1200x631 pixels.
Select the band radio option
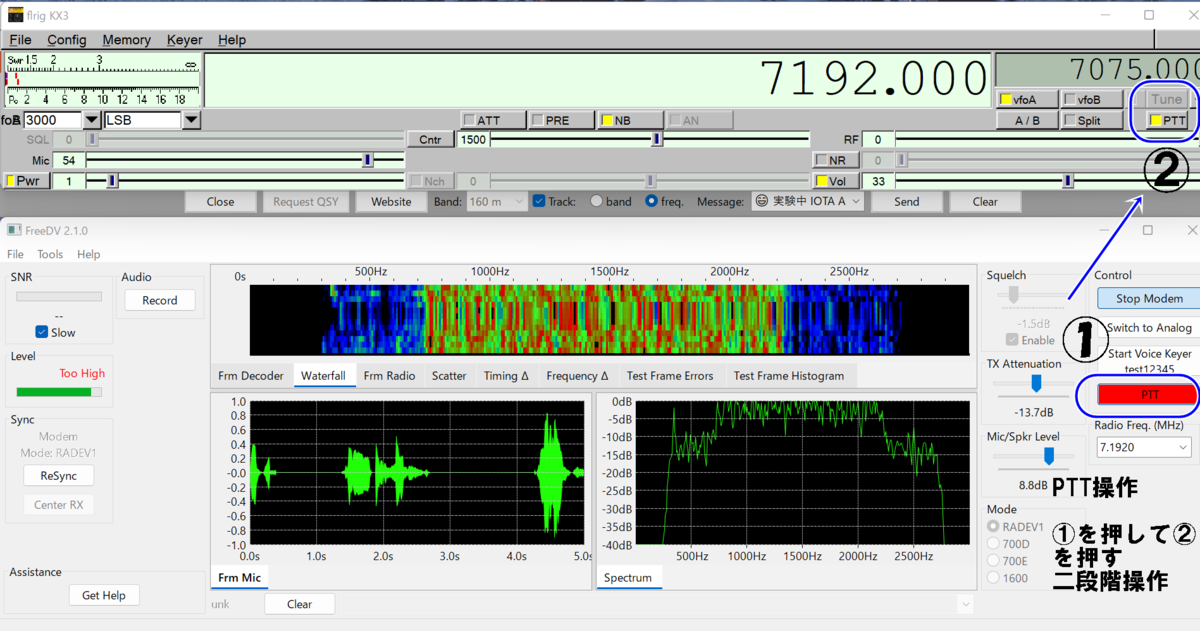tap(596, 201)
